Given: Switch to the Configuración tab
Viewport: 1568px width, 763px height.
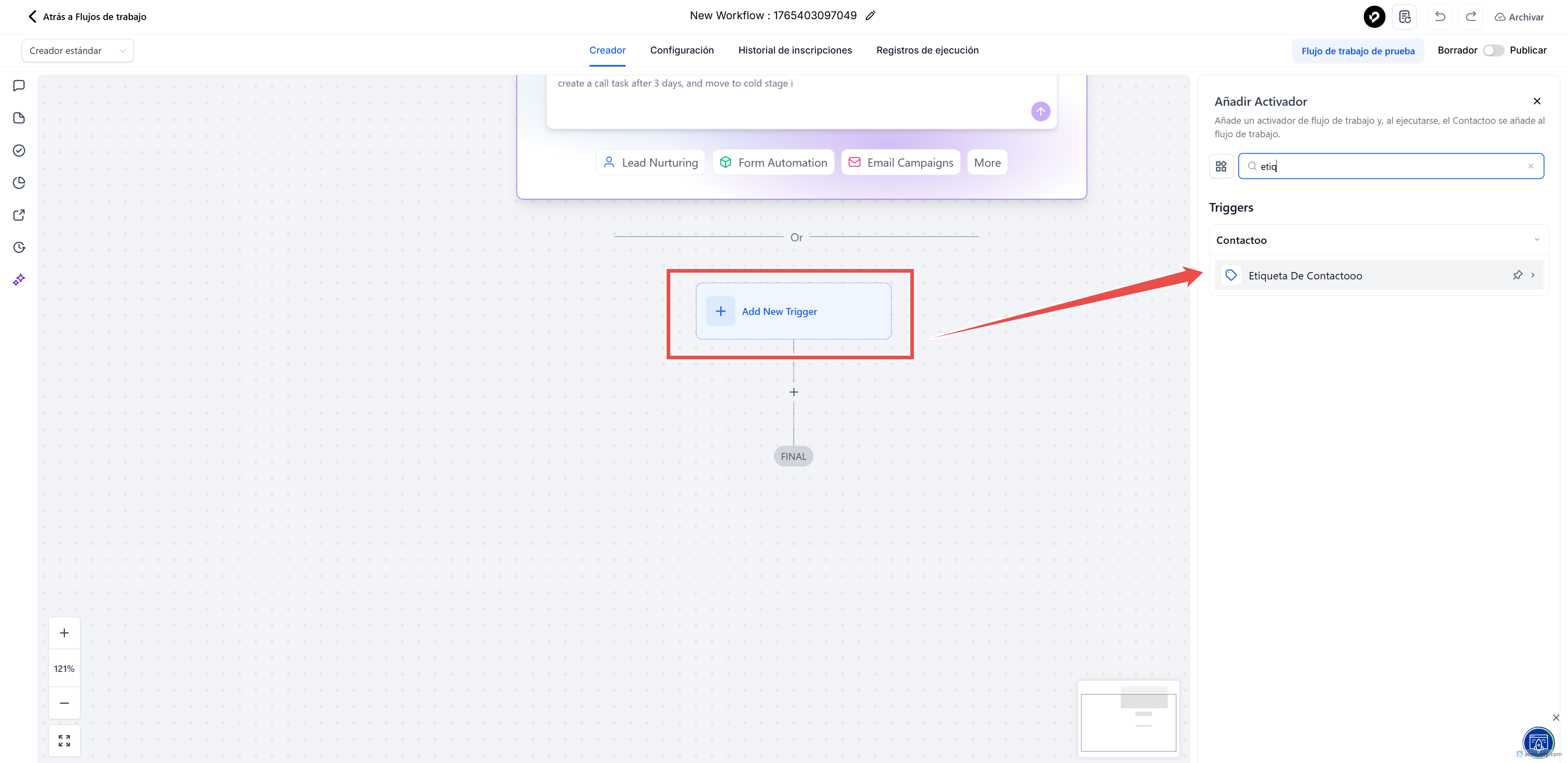Looking at the screenshot, I should pos(682,51).
